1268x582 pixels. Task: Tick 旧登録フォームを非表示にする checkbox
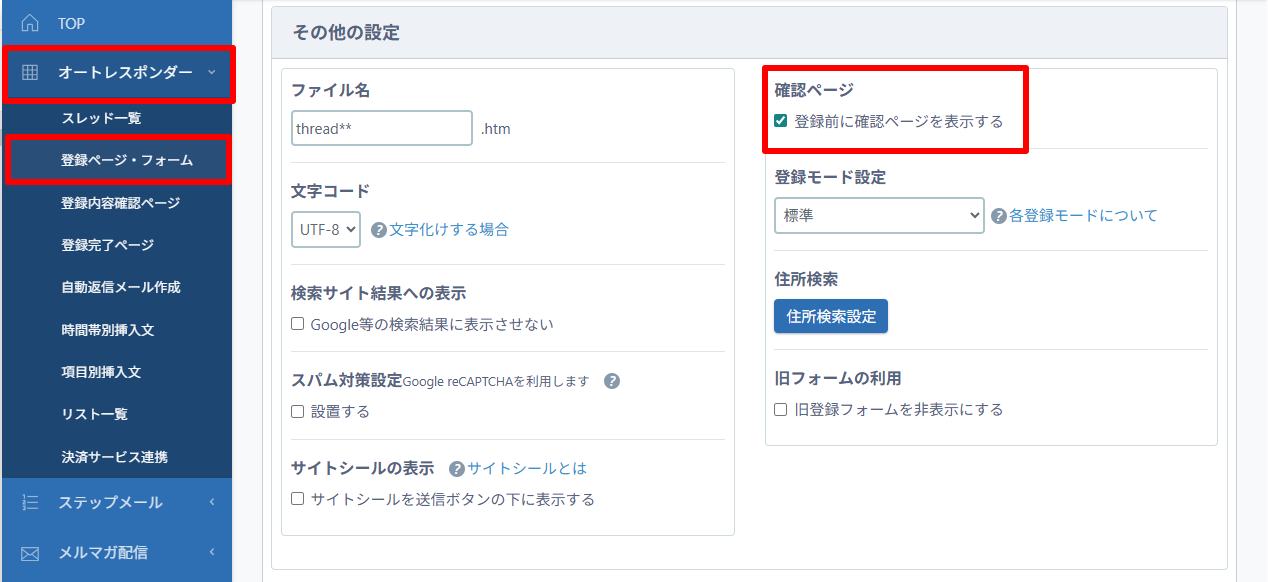pos(781,409)
